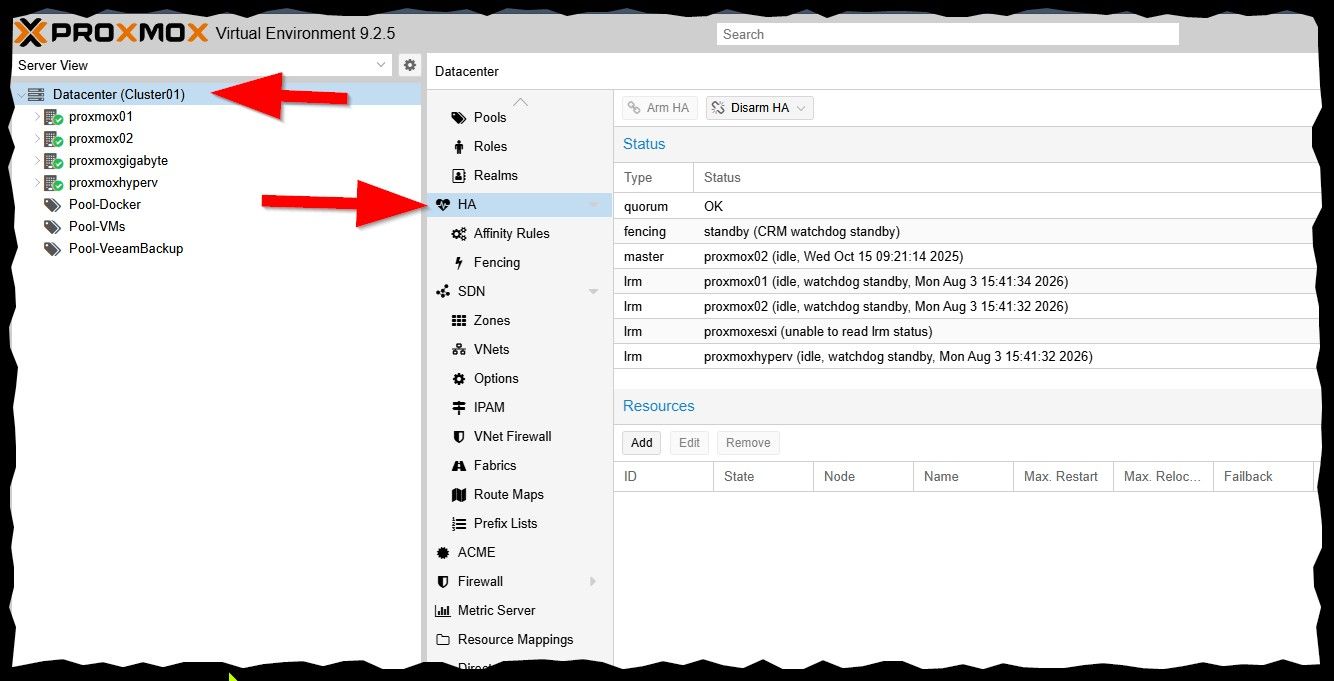Open the Zones menu item

[x=519, y=321]
